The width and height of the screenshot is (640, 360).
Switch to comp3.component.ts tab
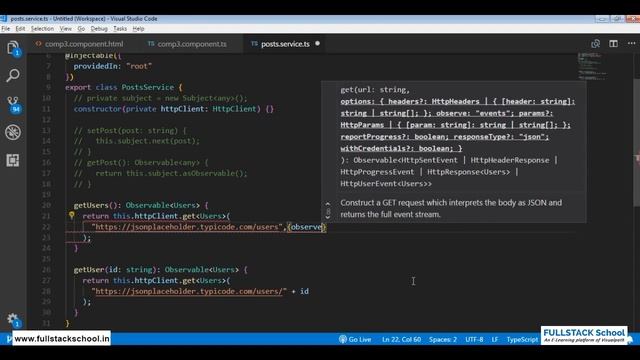point(187,44)
